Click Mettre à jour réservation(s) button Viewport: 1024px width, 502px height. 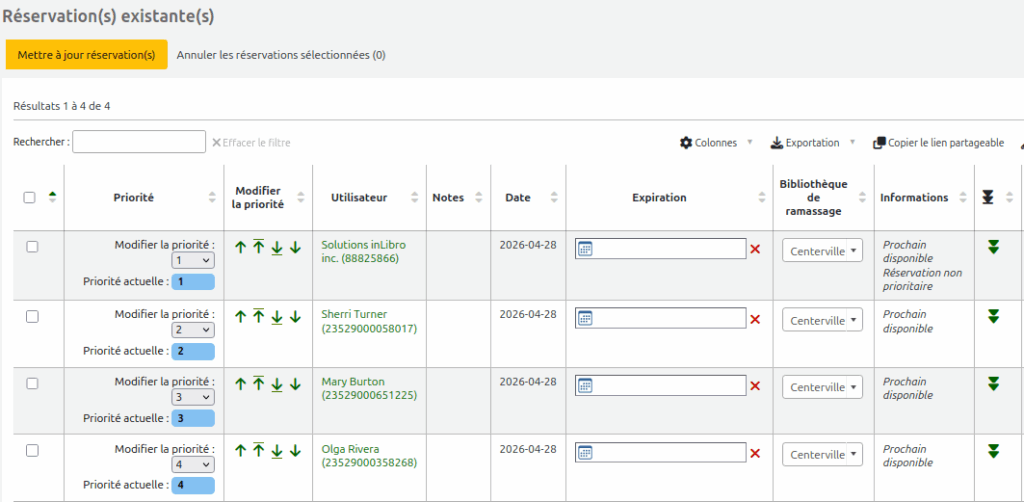86,55
